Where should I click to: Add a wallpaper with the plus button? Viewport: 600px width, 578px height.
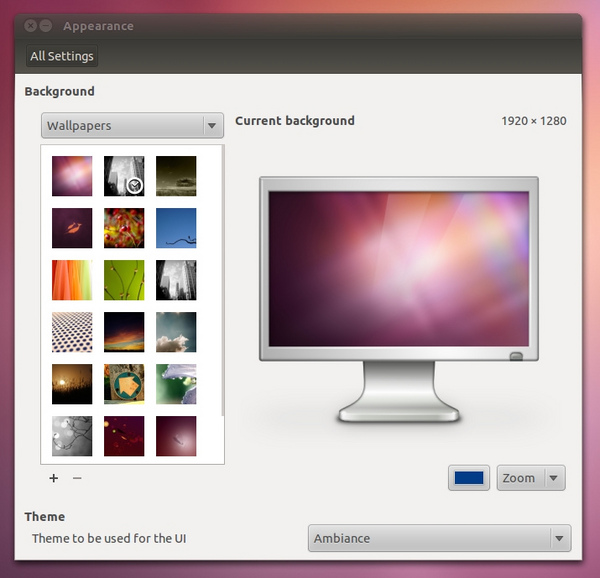54,478
